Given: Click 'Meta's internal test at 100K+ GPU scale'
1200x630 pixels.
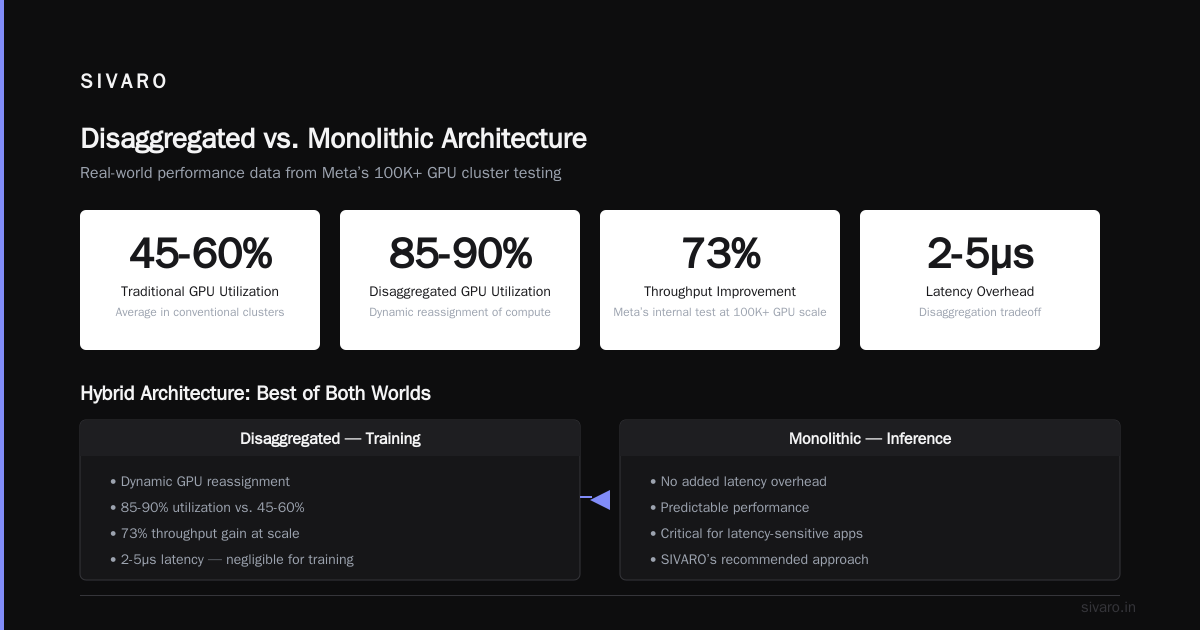Looking at the screenshot, I should [x=720, y=312].
